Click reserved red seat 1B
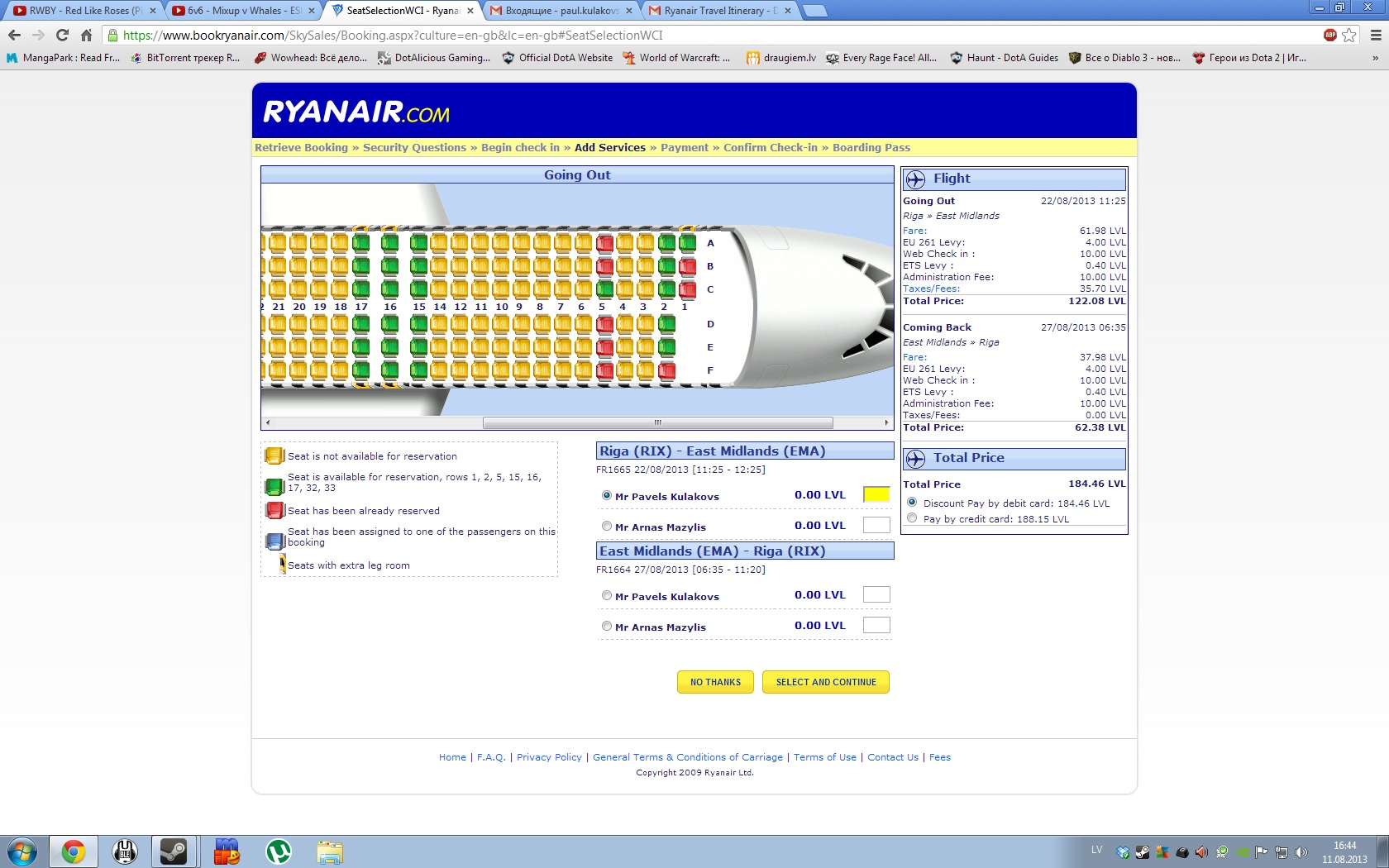The height and width of the screenshot is (868, 1389). tap(687, 266)
